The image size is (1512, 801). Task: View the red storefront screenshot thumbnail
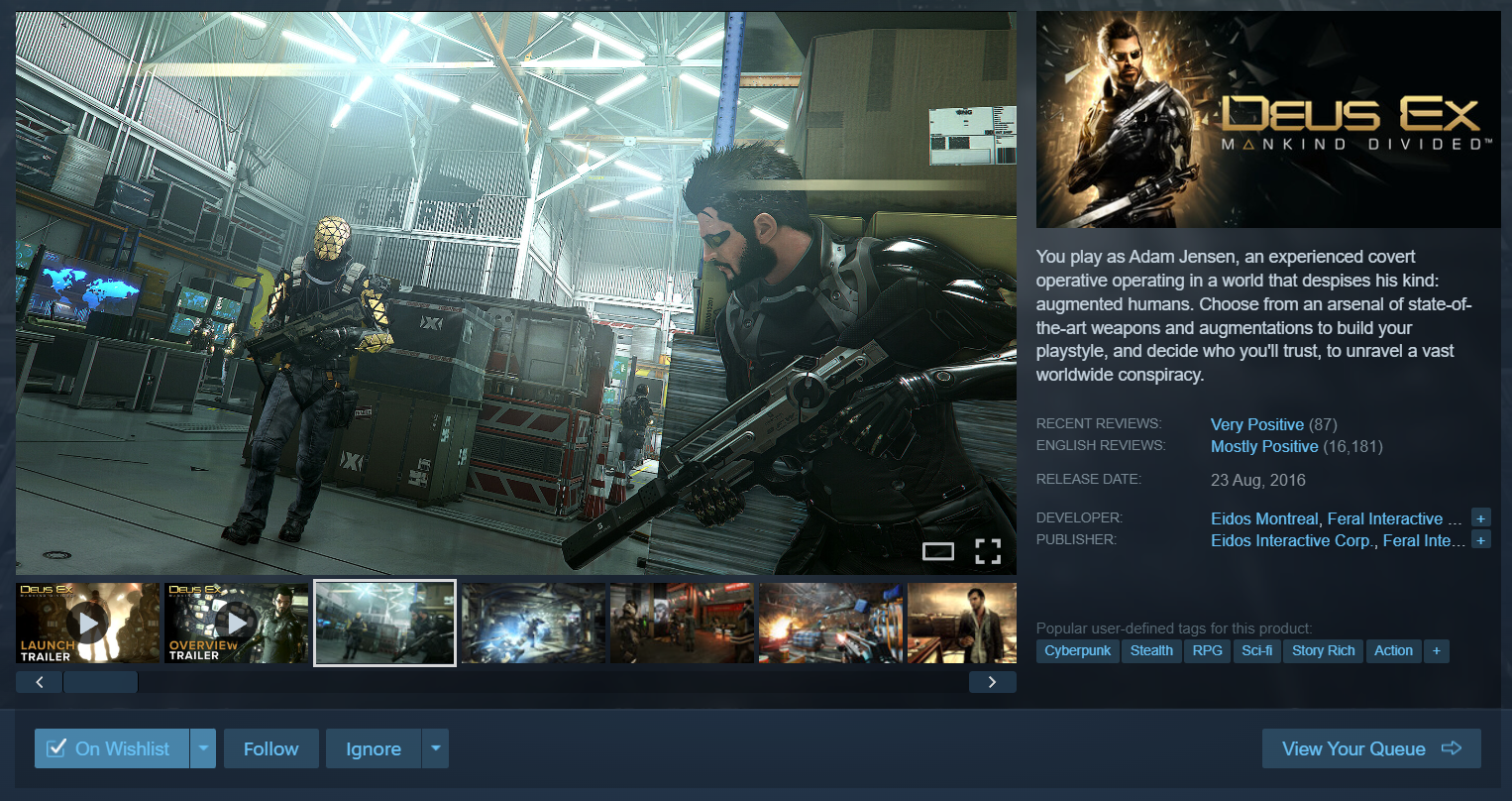[683, 624]
